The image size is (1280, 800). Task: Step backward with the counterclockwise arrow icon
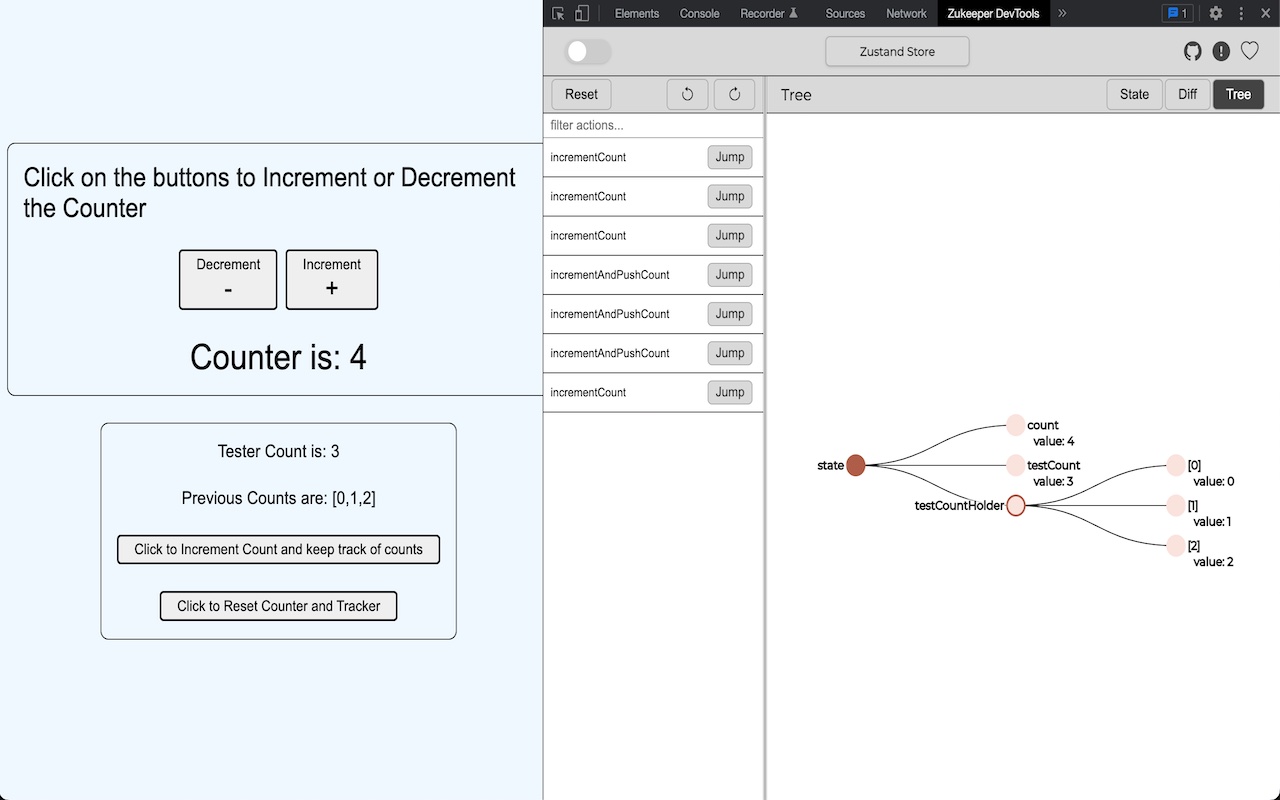687,94
